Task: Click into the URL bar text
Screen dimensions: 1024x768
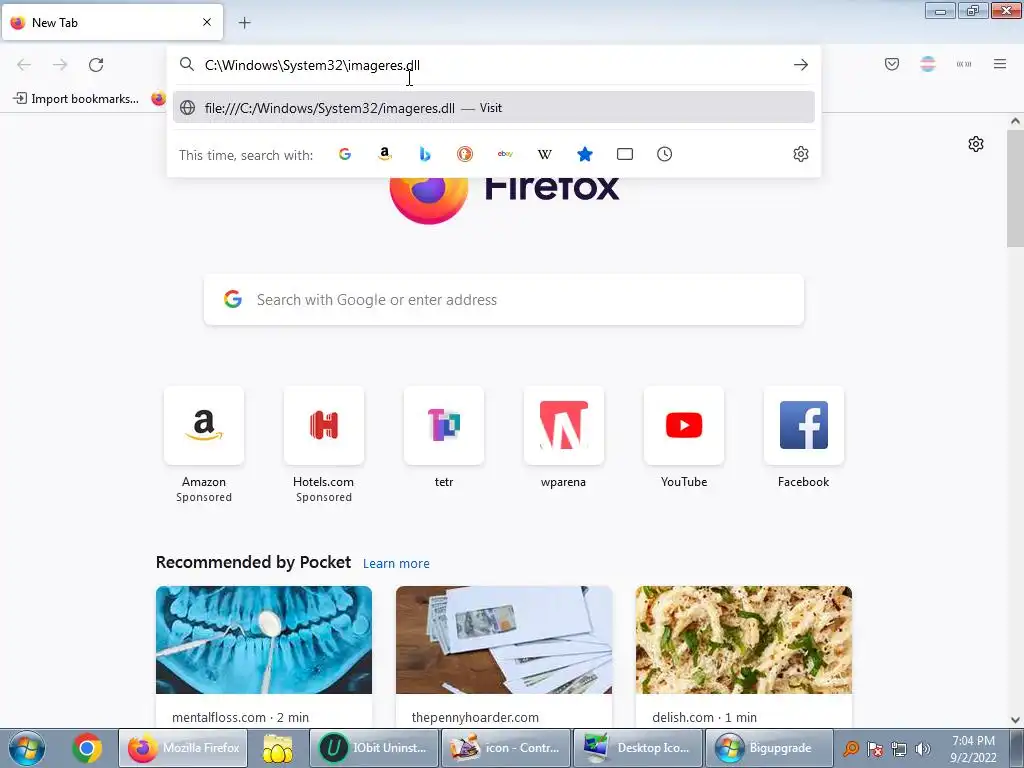Action: [312, 65]
